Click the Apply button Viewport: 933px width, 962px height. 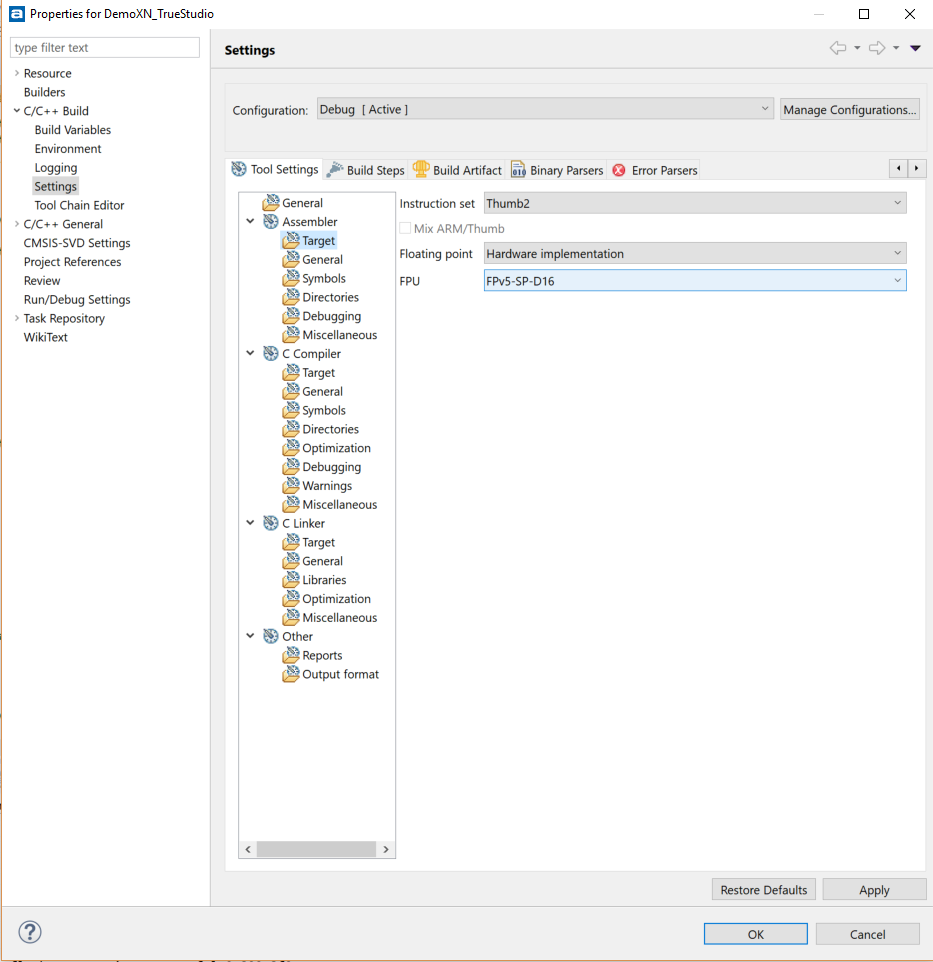tap(874, 890)
